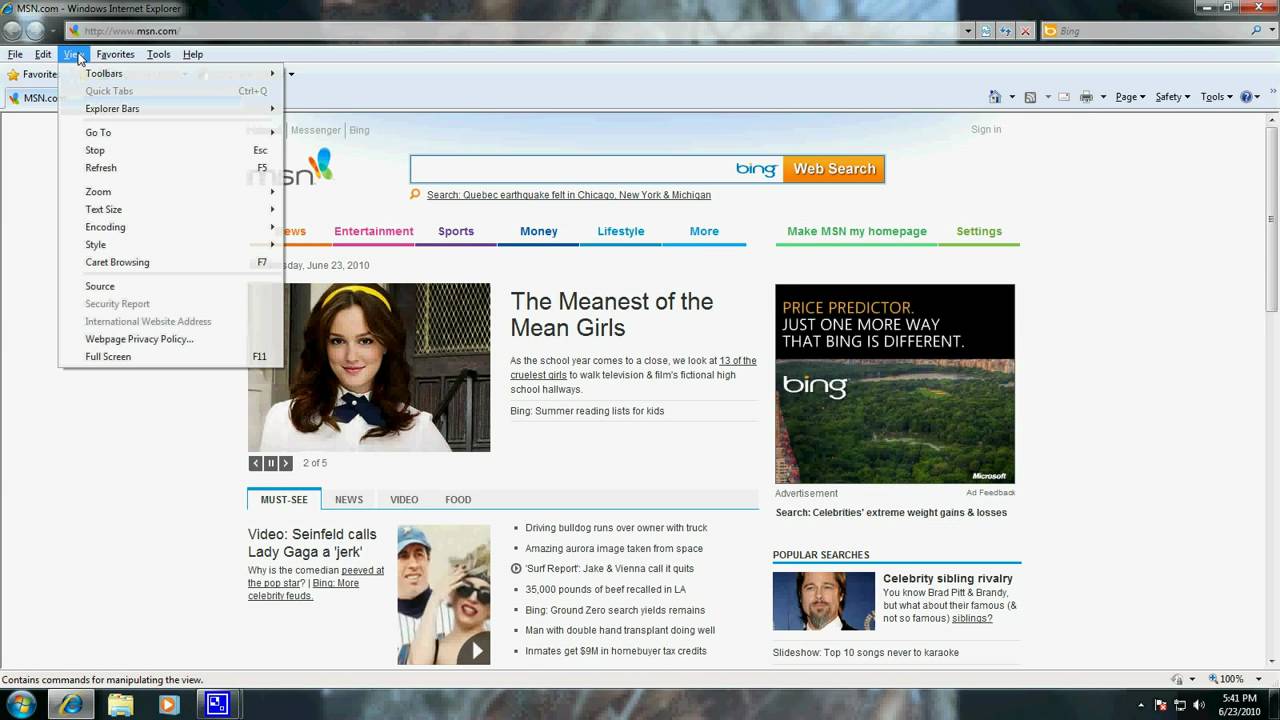1280x720 pixels.
Task: Open the Help menu in menu bar
Action: click(x=193, y=54)
